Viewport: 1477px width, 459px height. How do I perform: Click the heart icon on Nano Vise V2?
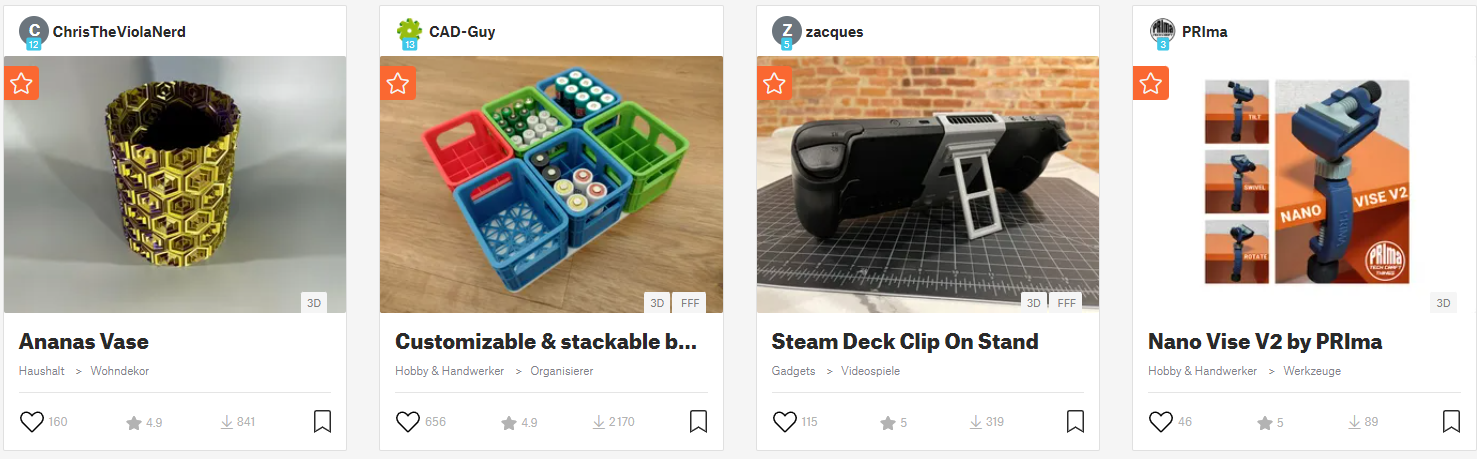point(1161,422)
